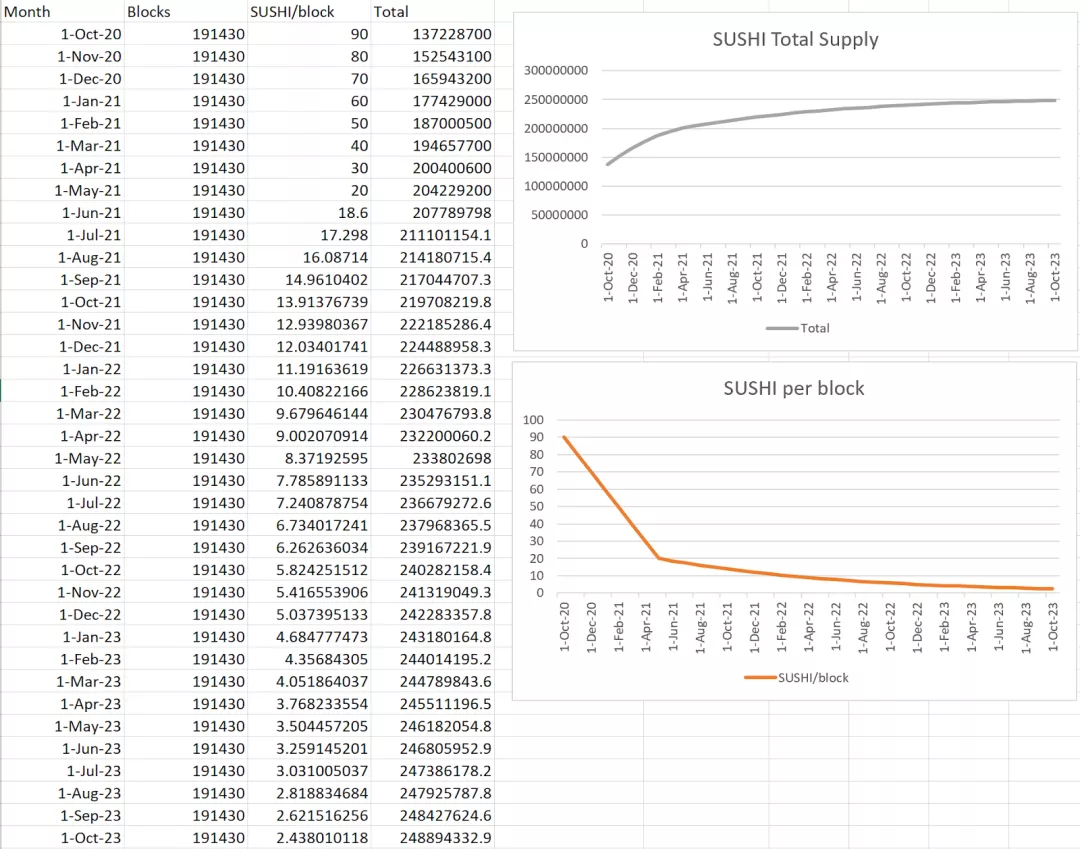Click the 1-Apr-23 month cell
This screenshot has height=849, width=1080.
(62, 704)
